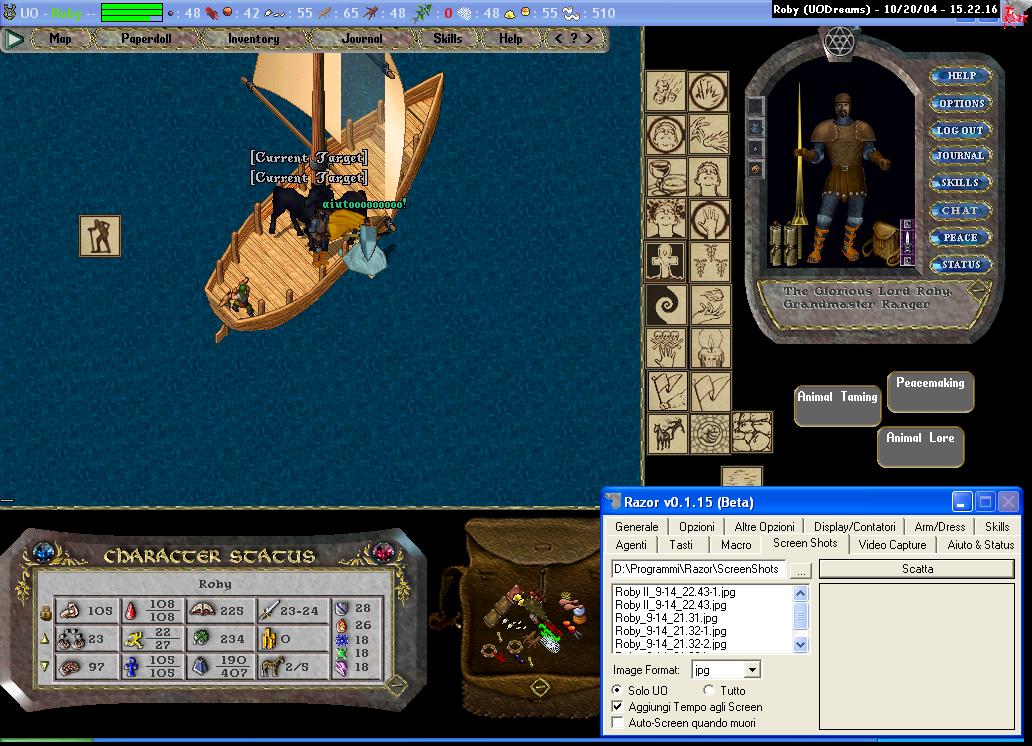1032x746 pixels.
Task: Select the Solo UO radio button
Action: (617, 690)
